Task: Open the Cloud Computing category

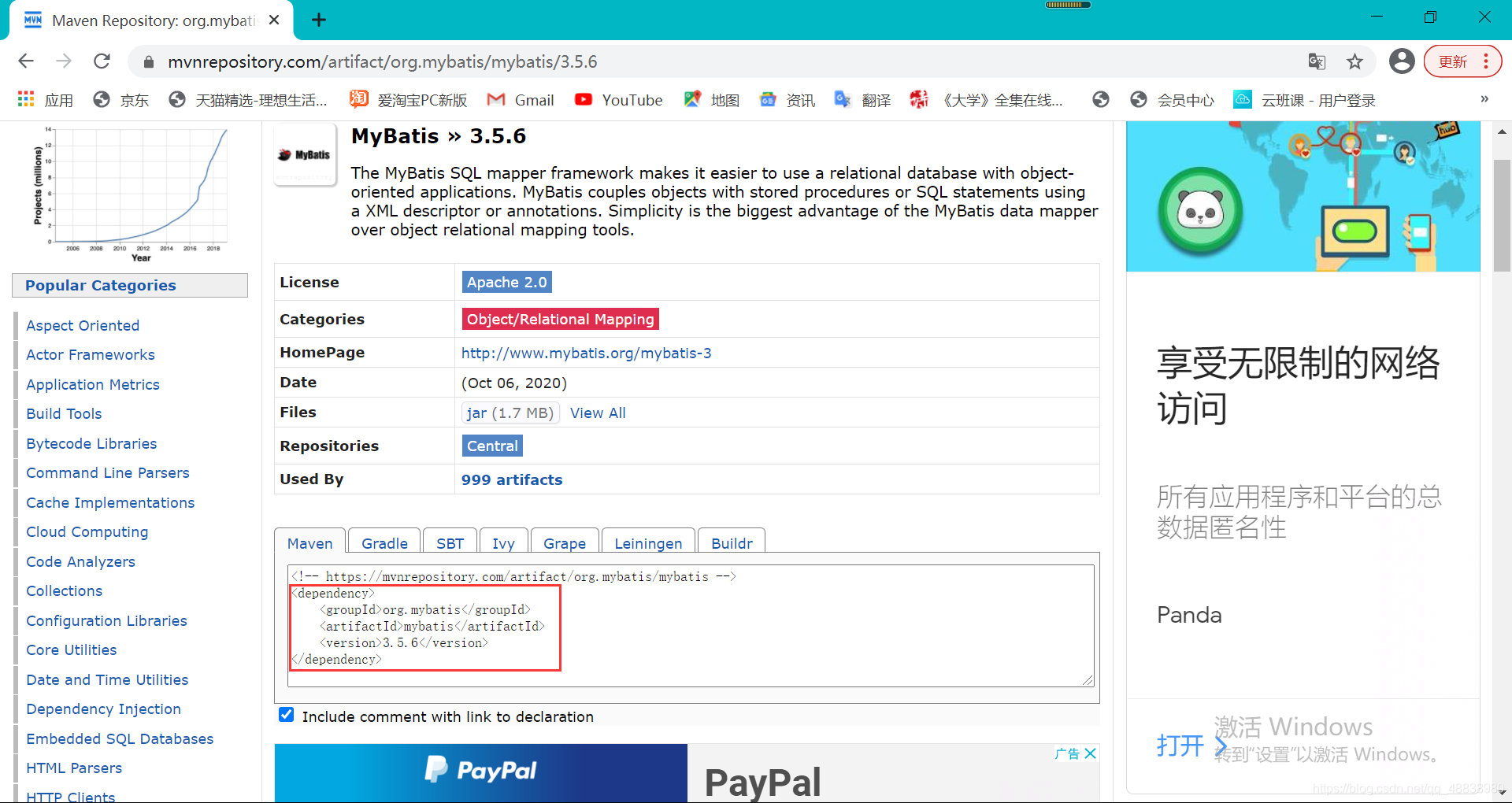Action: pos(87,531)
